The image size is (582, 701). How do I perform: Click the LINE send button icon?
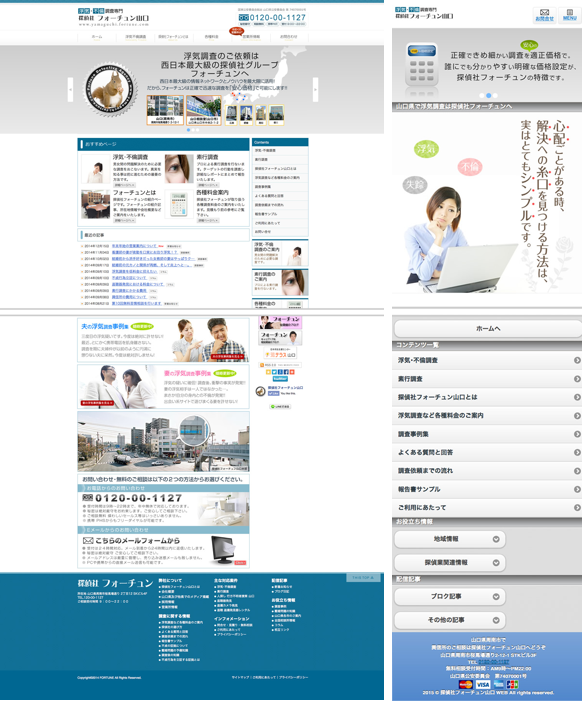click(x=280, y=407)
